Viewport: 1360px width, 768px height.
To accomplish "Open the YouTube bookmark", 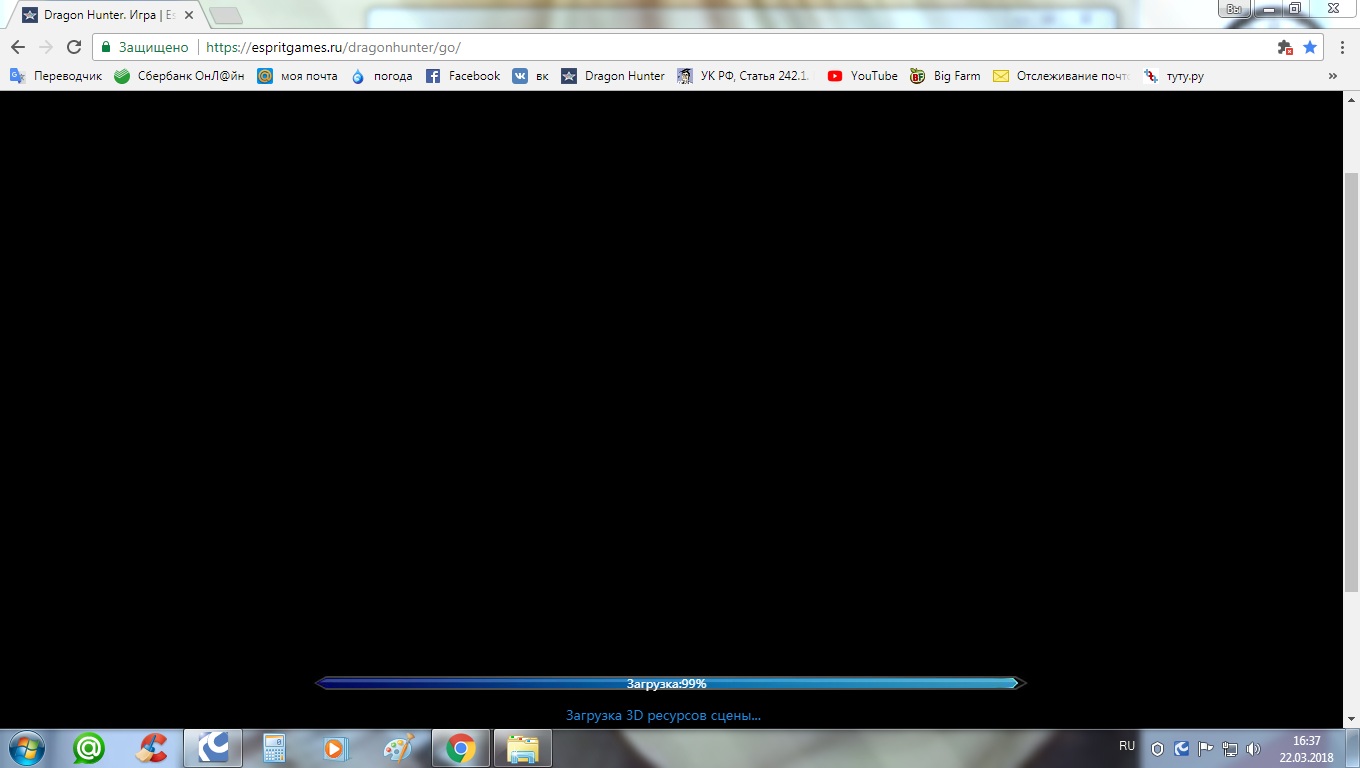I will 862,76.
